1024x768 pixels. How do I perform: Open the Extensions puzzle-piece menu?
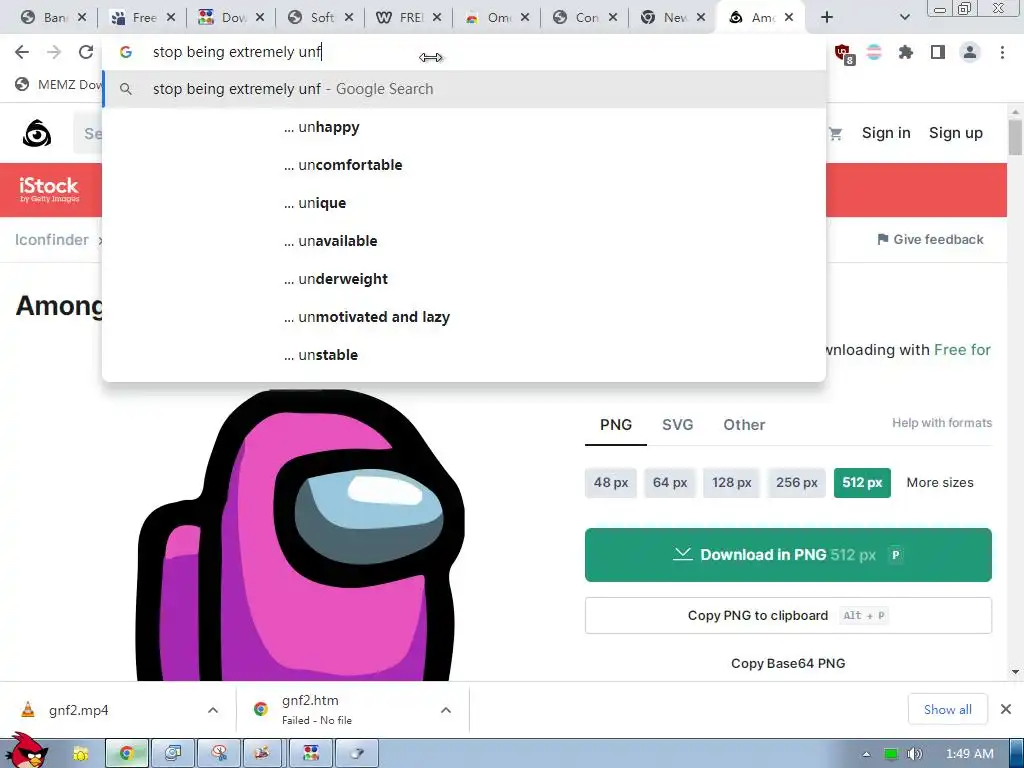(905, 52)
